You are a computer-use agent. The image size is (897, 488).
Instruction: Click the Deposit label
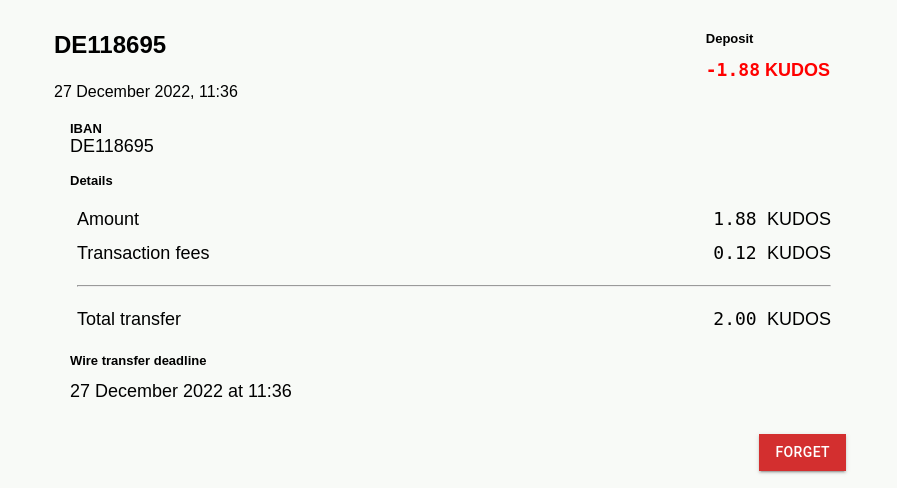[729, 39]
